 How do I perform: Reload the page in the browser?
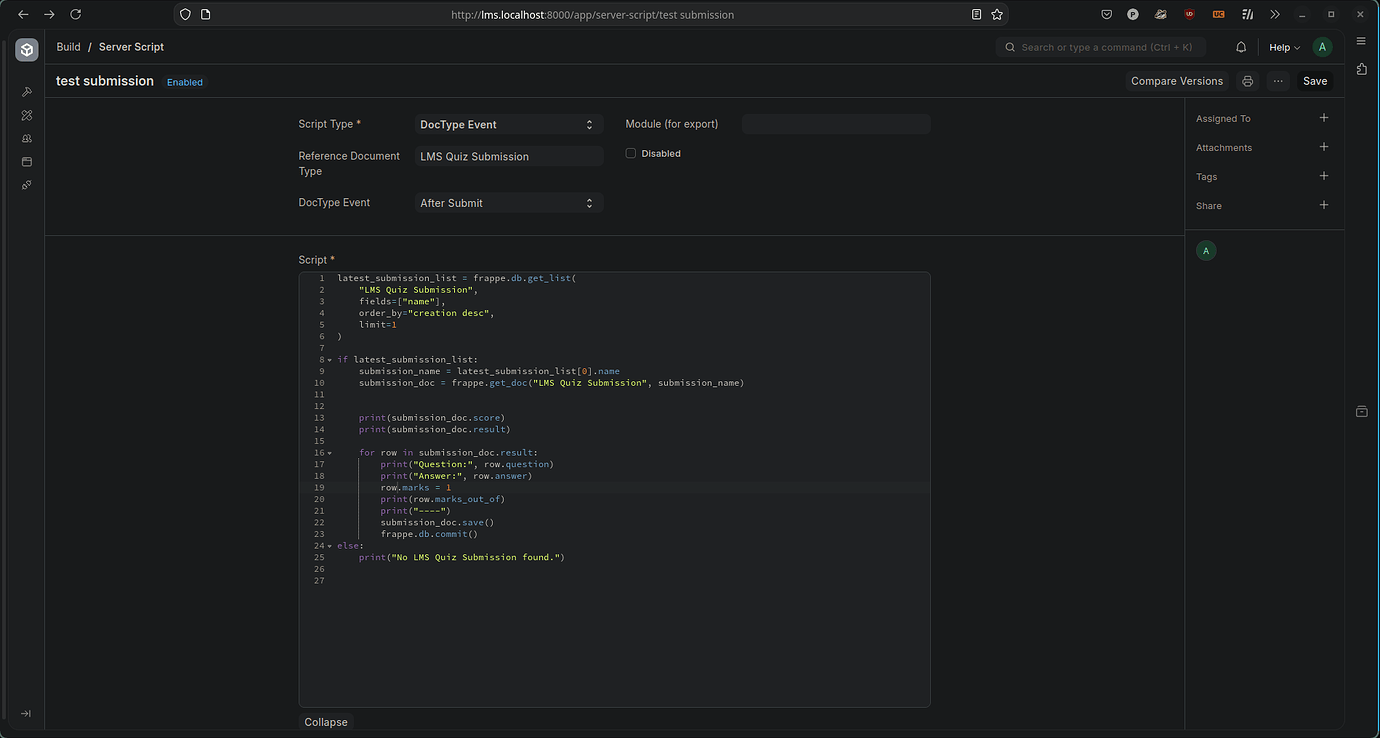click(x=75, y=15)
